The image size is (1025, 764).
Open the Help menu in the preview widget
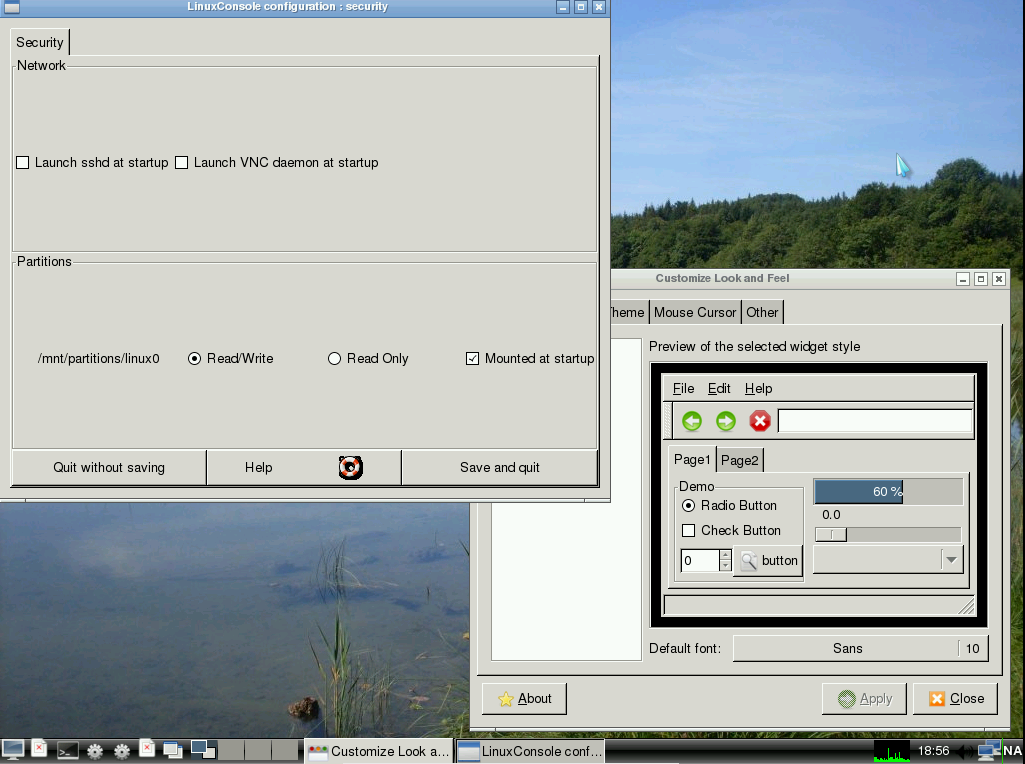point(758,389)
